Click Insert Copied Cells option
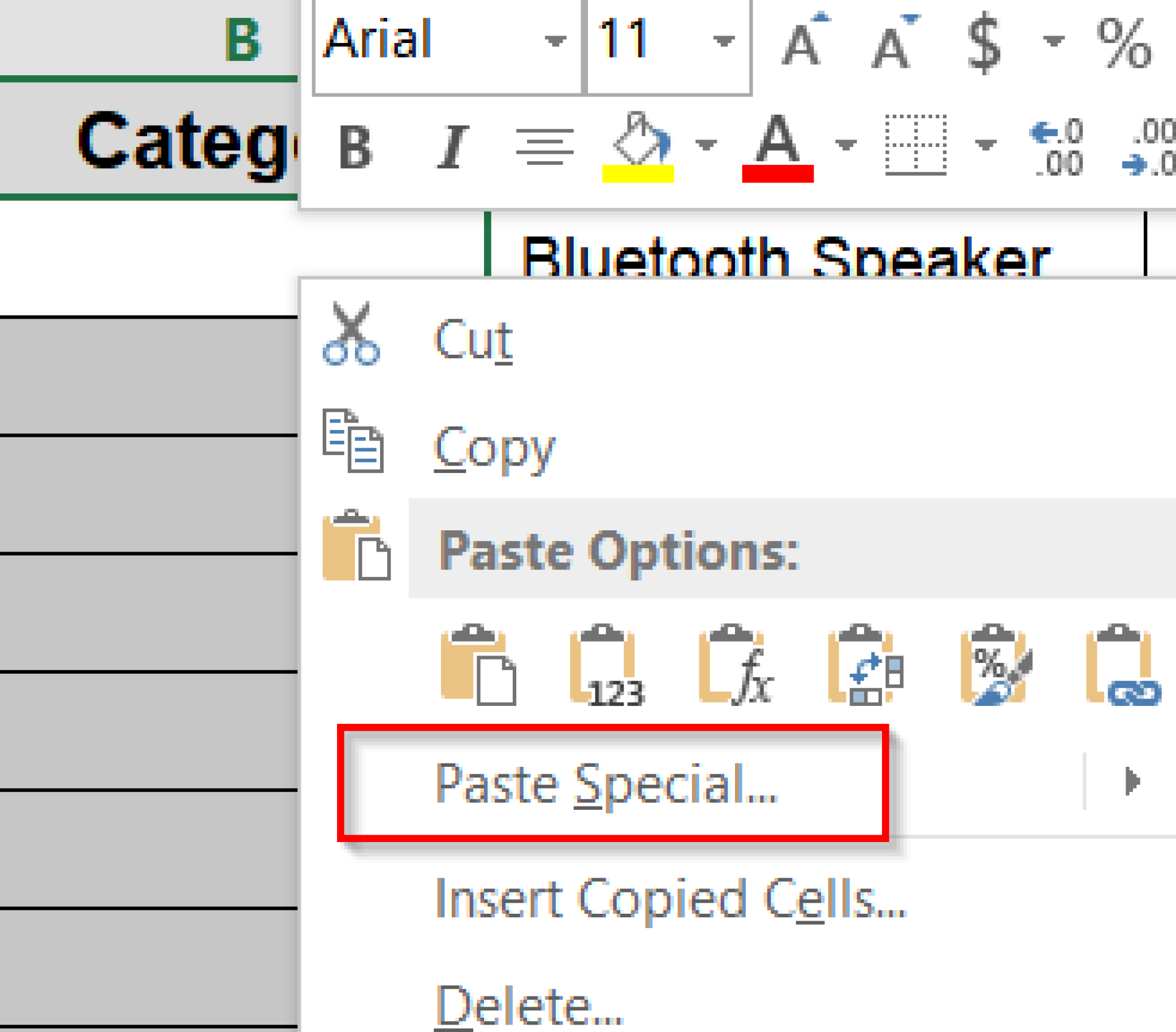 670,898
